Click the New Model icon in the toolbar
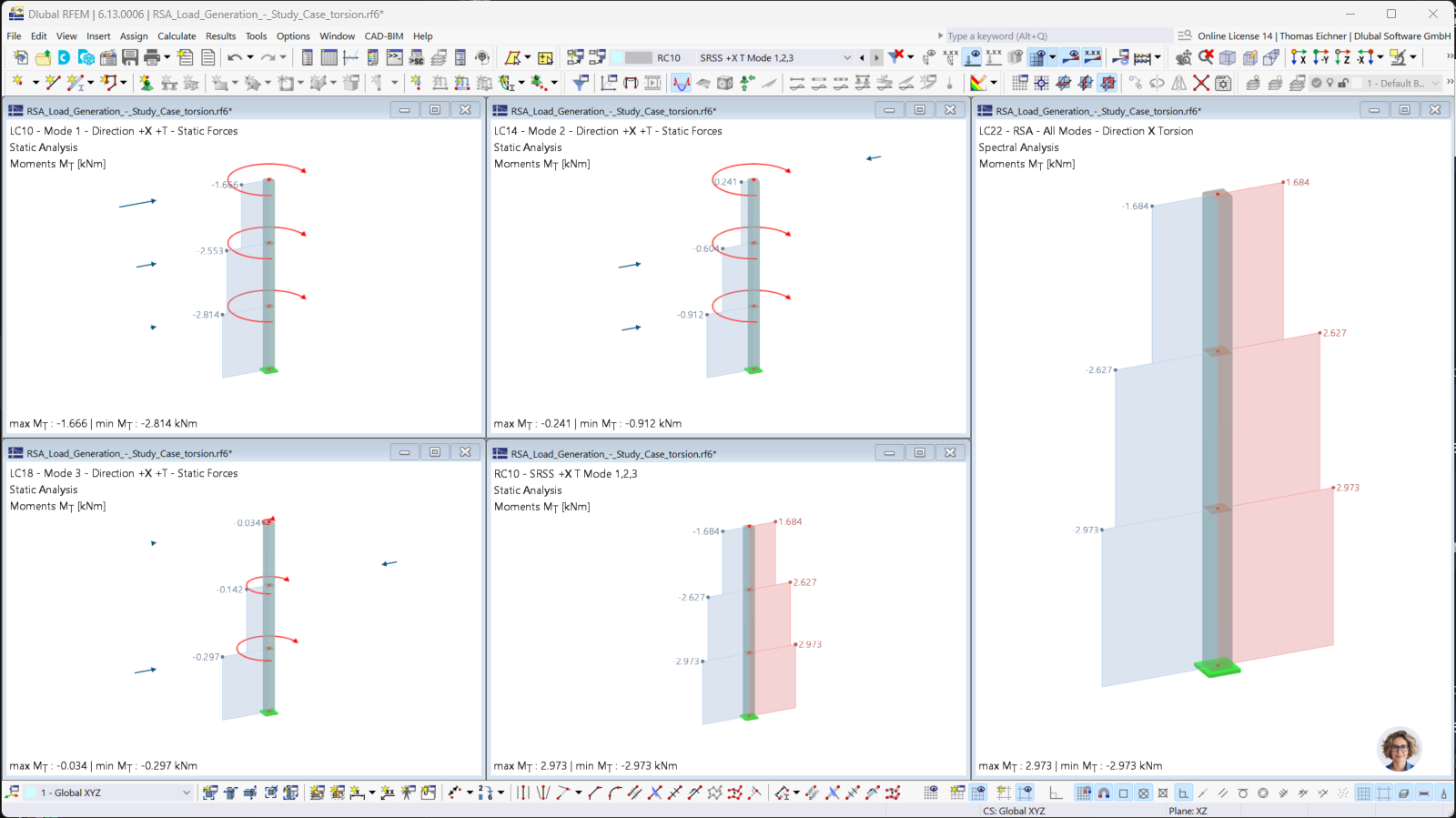 20,57
